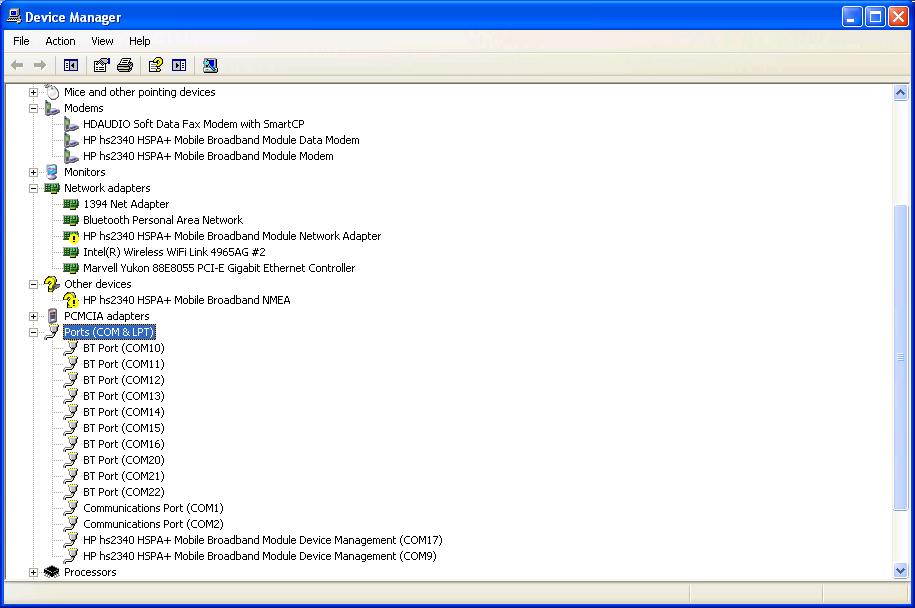Select Communications Port (COM2)

click(153, 524)
